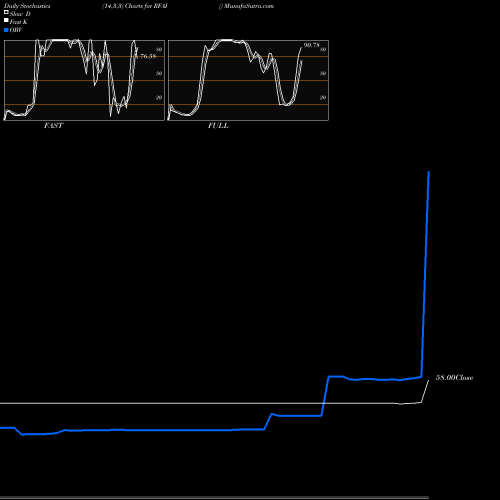Screen dimensions: 500x500
Task: Click the 20 level label in FAST chart
Action: click(x=159, y=97)
